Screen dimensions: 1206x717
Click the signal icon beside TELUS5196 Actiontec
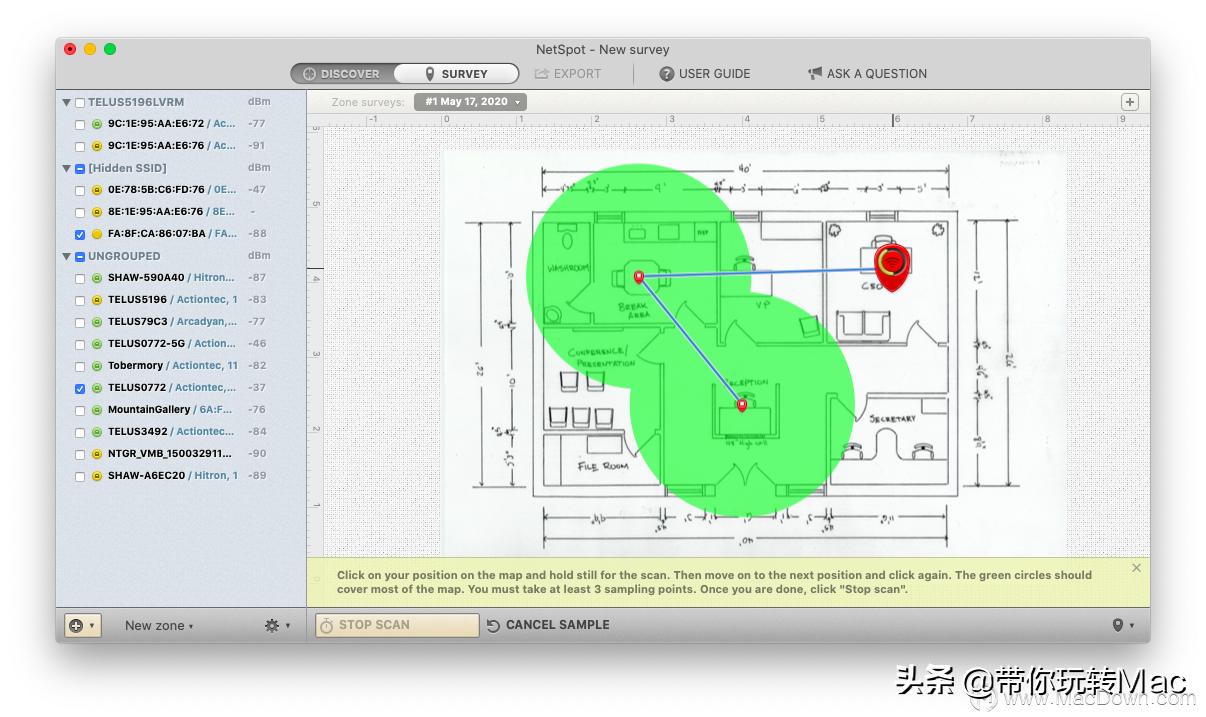[x=97, y=300]
